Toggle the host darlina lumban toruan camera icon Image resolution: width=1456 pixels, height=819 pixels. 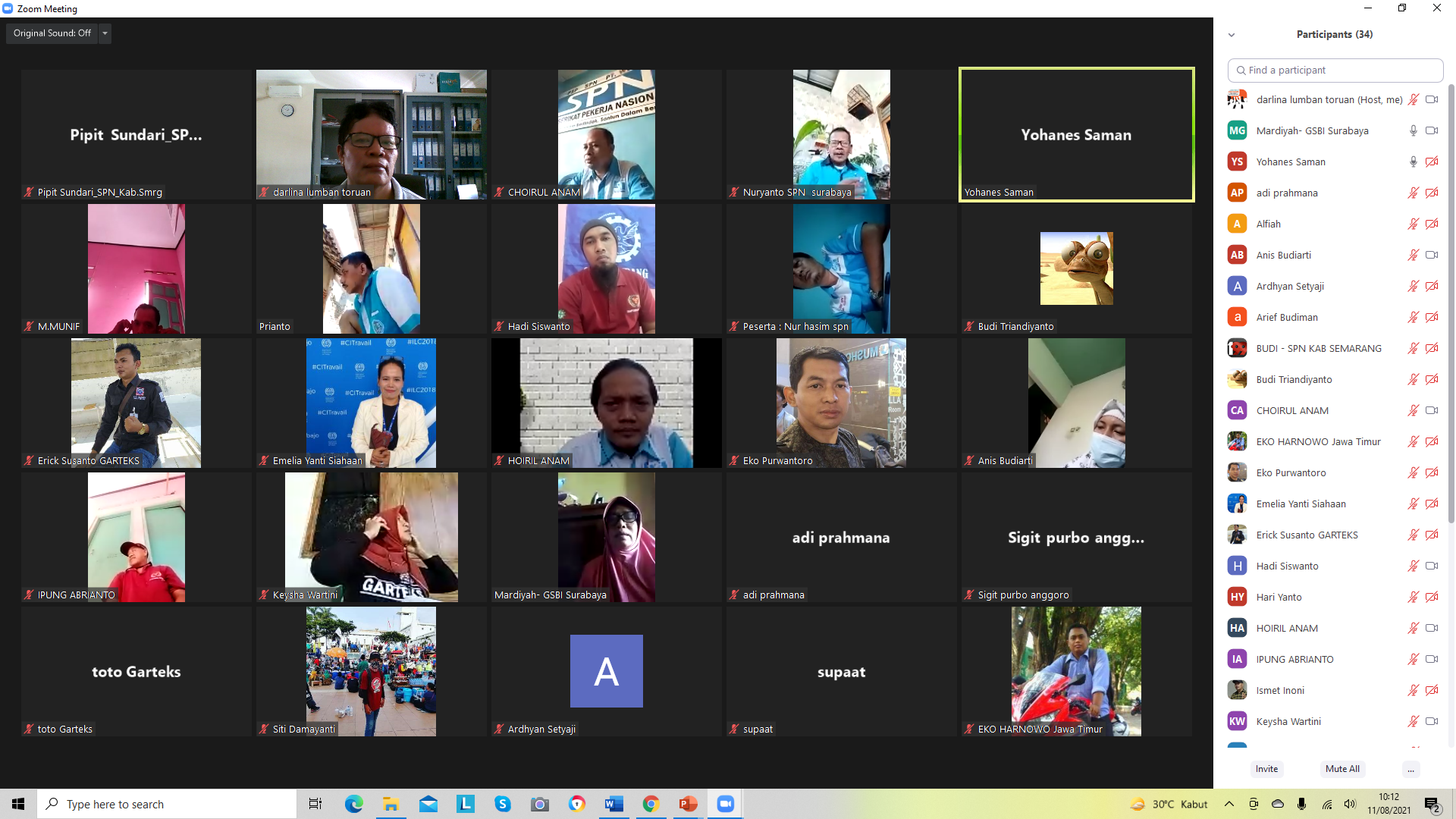coord(1432,99)
